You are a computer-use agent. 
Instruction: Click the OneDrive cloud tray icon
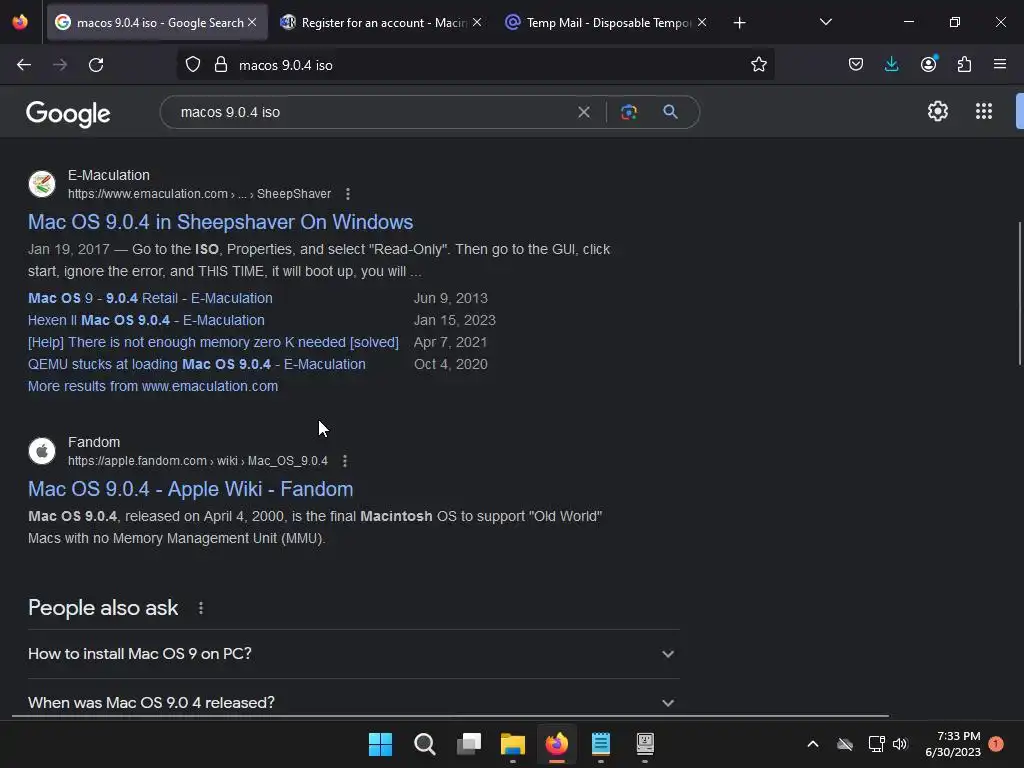(844, 744)
